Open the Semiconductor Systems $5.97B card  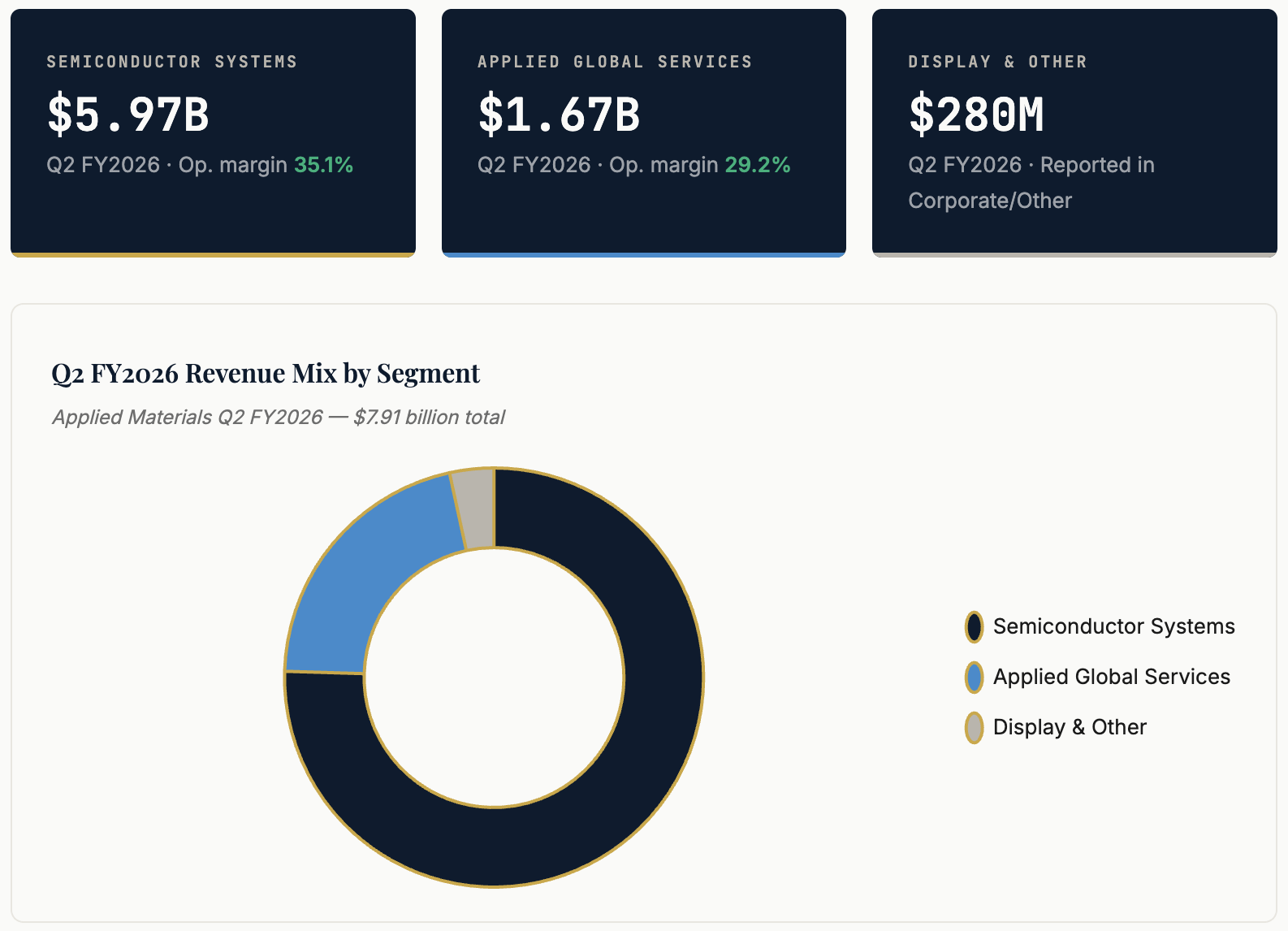click(213, 133)
